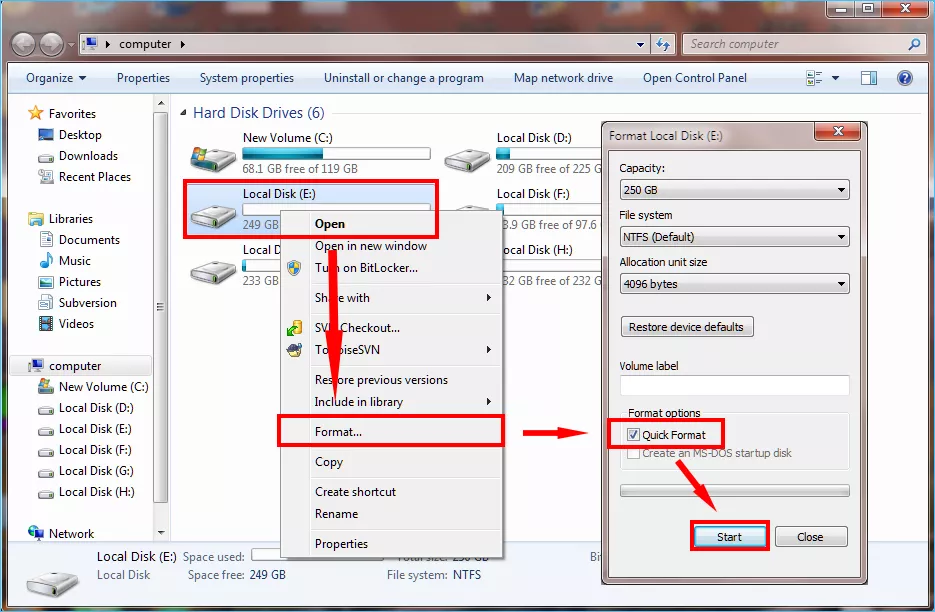Click the Videos filmstrip icon
The width and height of the screenshot is (935, 612).
pyautogui.click(x=46, y=324)
